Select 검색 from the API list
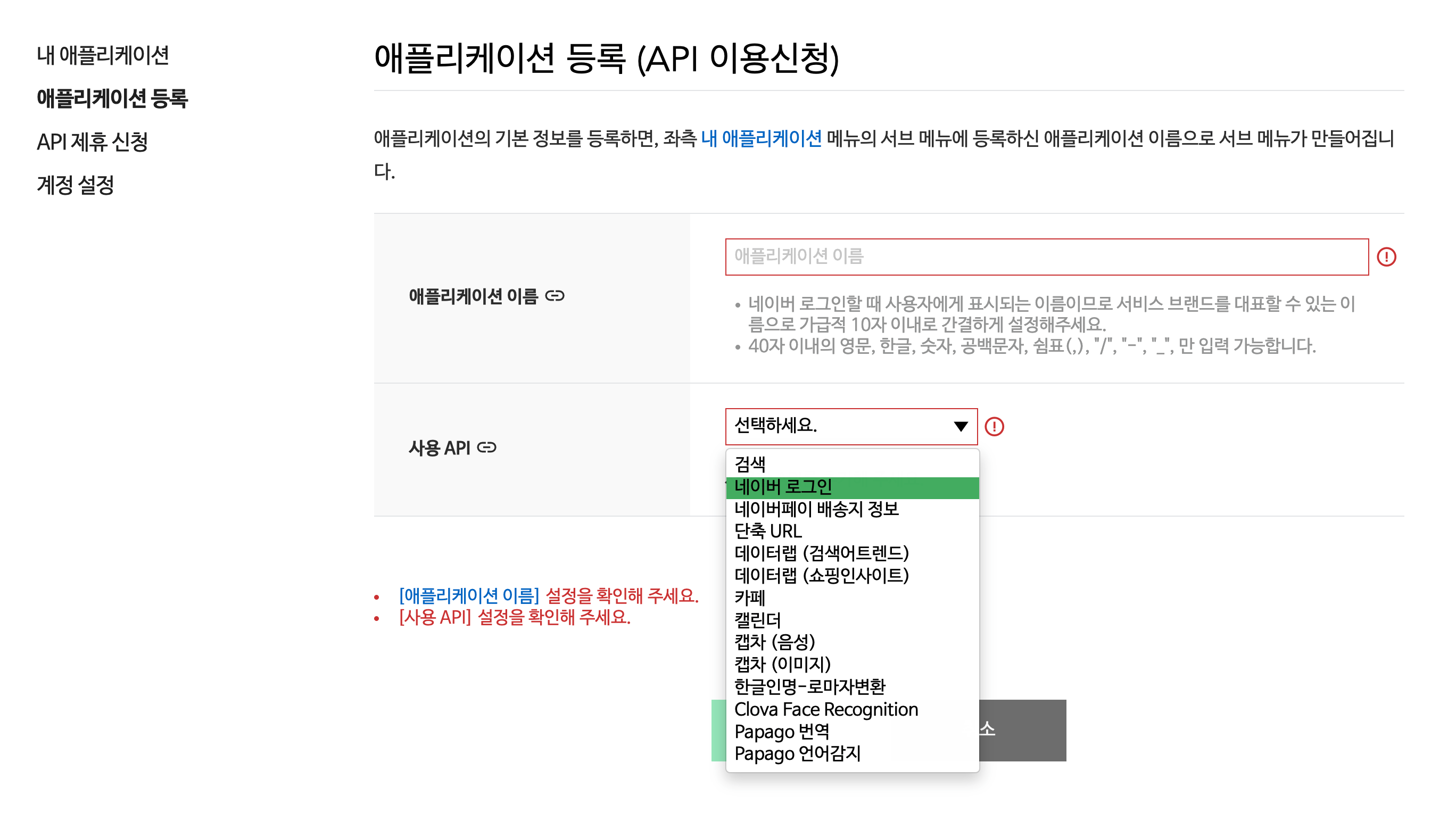 tap(749, 464)
